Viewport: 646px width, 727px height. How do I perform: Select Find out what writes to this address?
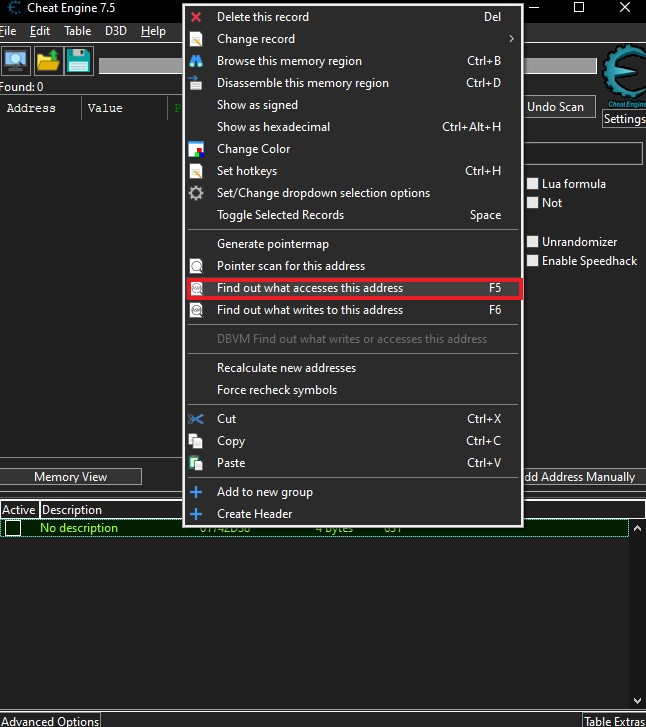pyautogui.click(x=309, y=310)
